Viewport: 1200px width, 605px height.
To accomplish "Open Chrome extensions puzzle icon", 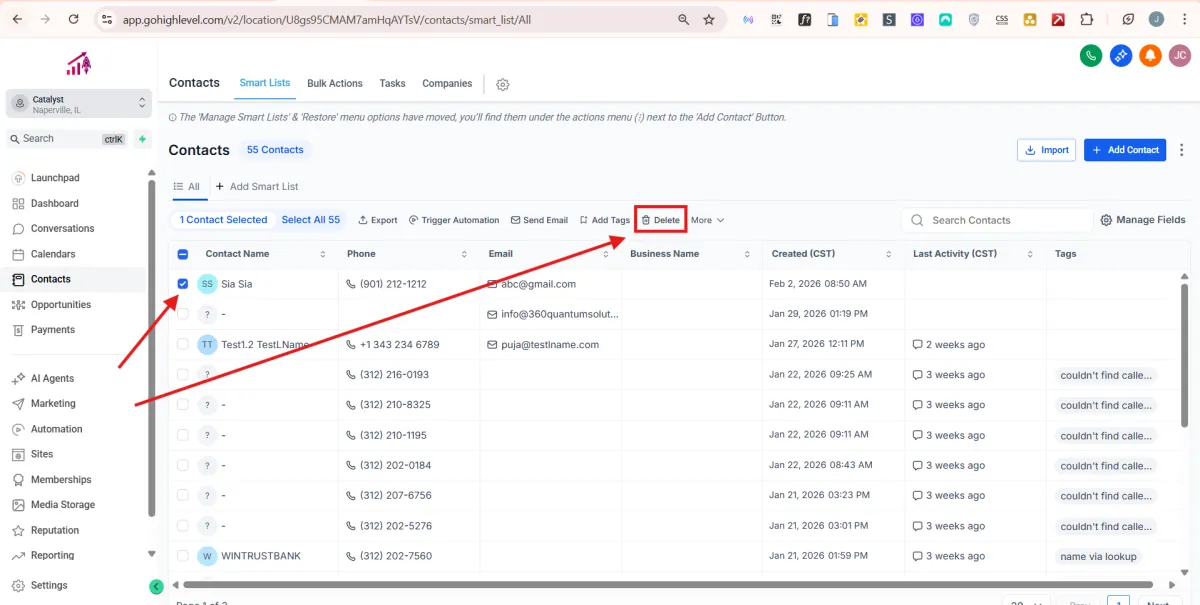I will [1087, 19].
